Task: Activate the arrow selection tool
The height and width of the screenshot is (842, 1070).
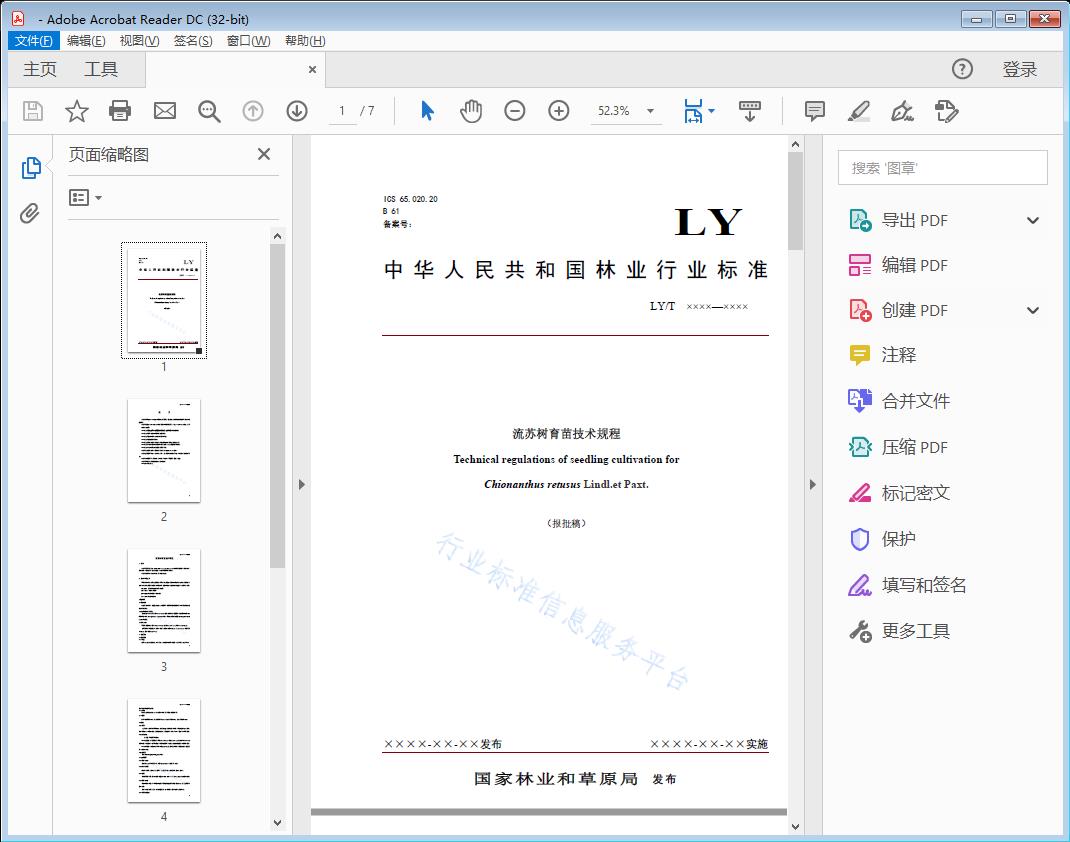Action: tap(427, 111)
